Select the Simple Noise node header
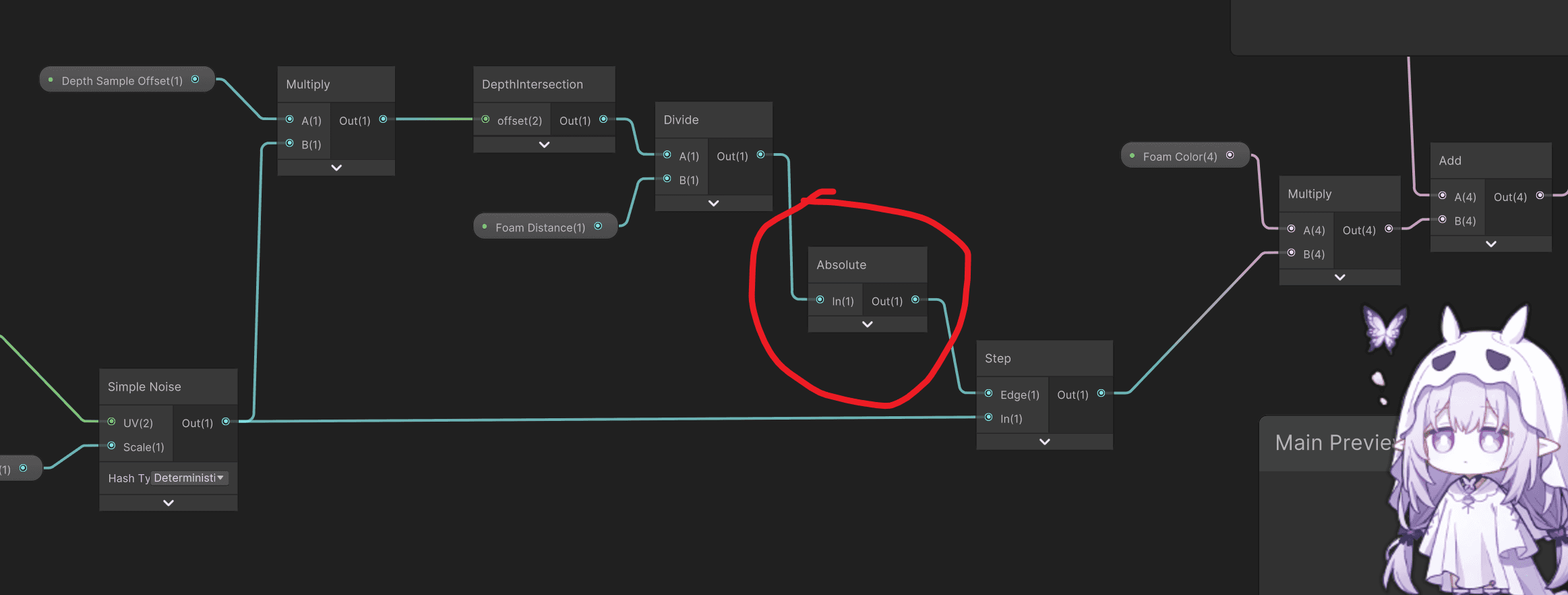 coord(169,387)
